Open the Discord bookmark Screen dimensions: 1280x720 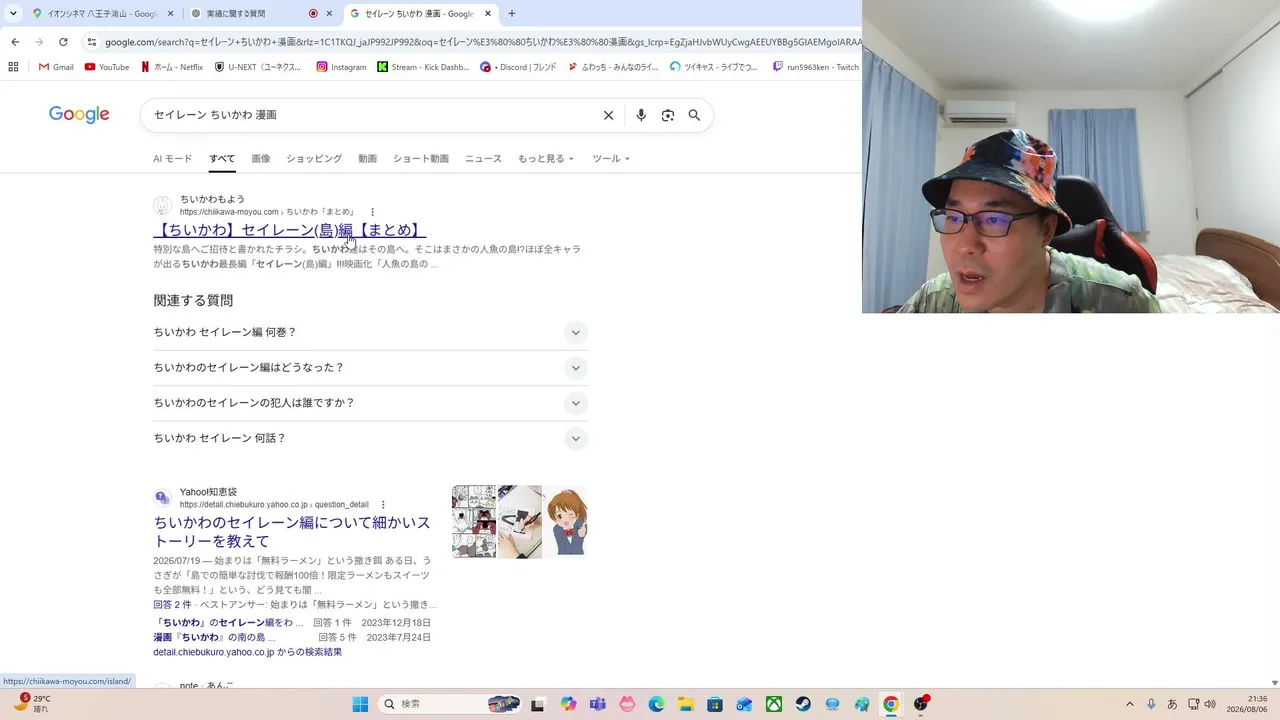pyautogui.click(x=518, y=67)
